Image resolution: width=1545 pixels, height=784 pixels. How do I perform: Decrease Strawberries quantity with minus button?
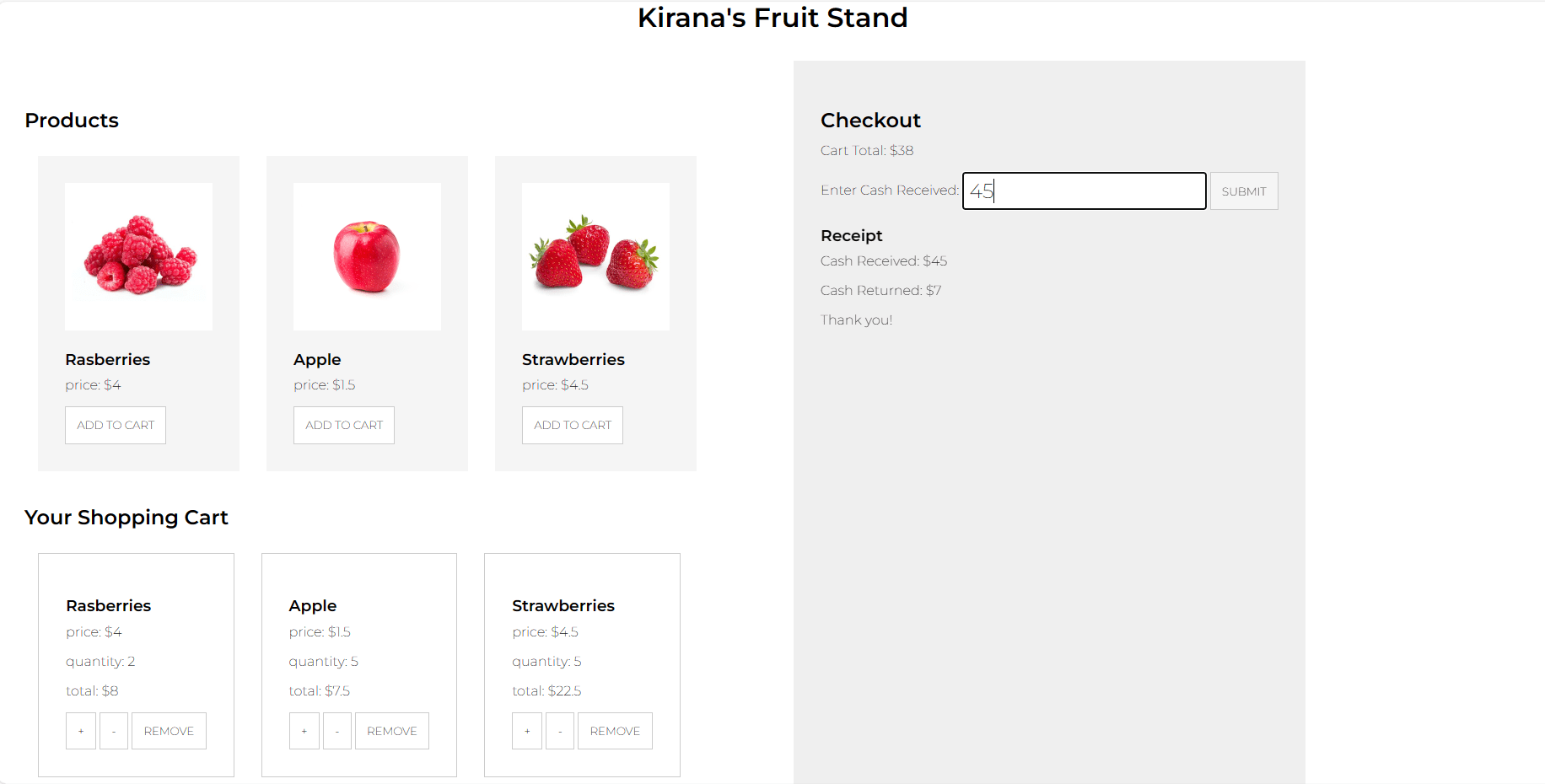560,730
